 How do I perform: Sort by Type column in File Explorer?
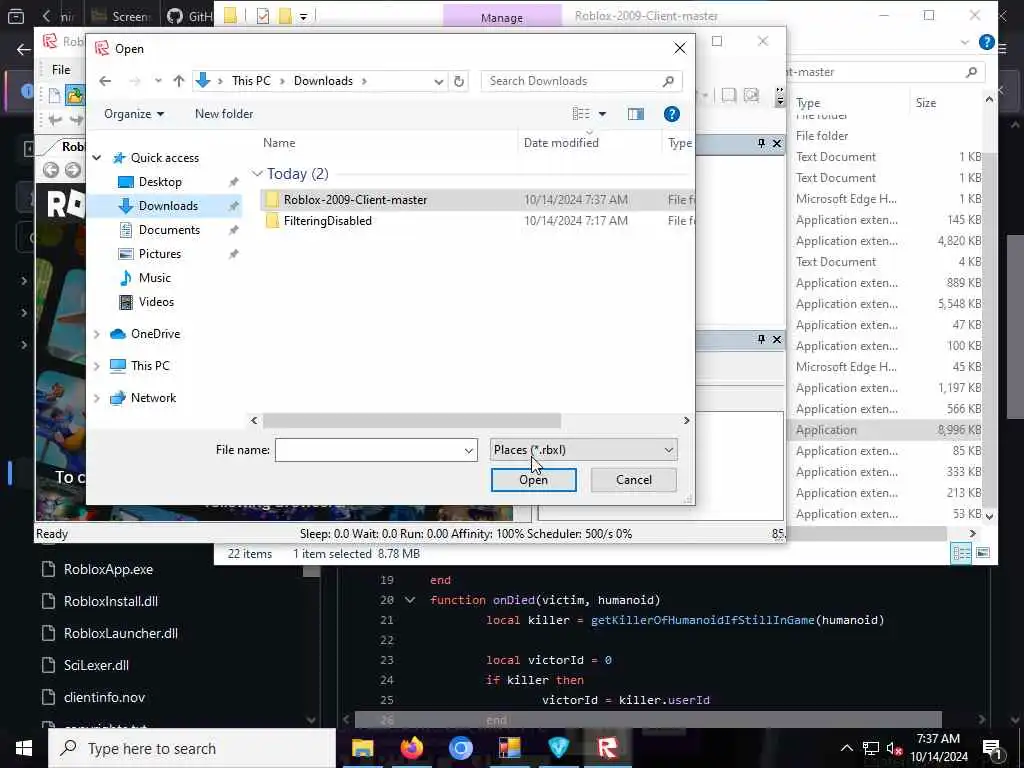click(x=808, y=103)
